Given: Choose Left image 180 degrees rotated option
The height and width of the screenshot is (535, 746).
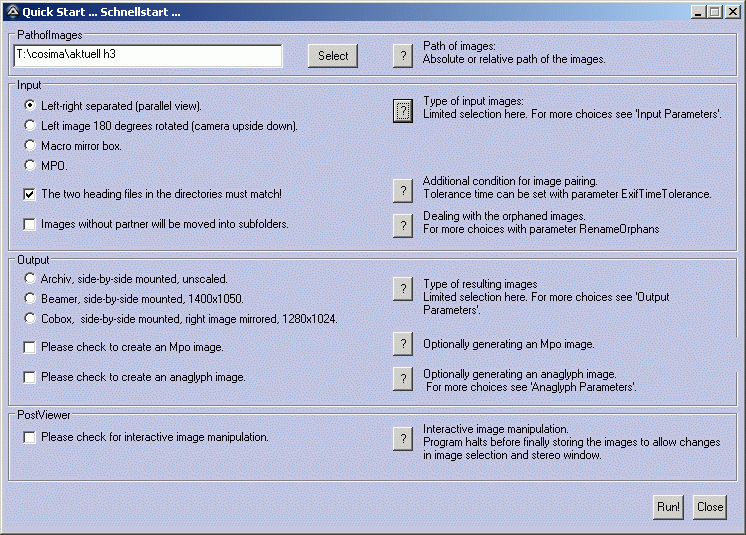Looking at the screenshot, I should point(30,125).
